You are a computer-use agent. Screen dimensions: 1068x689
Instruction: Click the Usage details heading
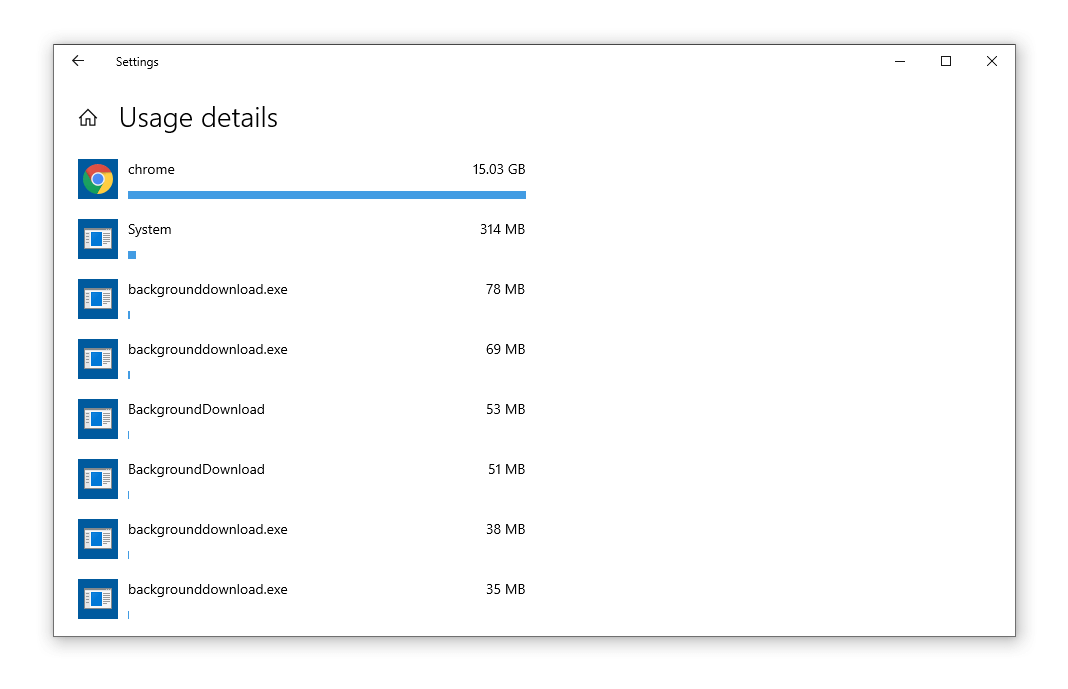198,118
